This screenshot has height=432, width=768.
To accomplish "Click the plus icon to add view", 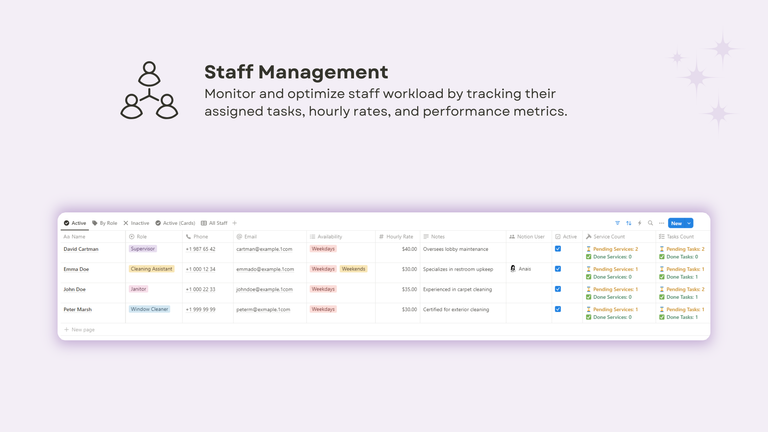I will pyautogui.click(x=235, y=223).
